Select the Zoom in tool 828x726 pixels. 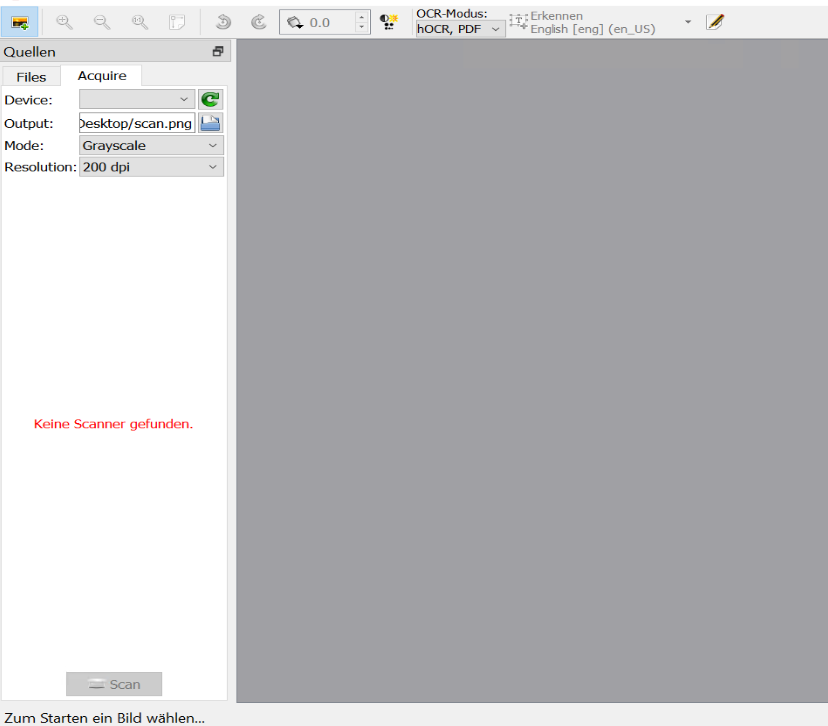tap(63, 21)
